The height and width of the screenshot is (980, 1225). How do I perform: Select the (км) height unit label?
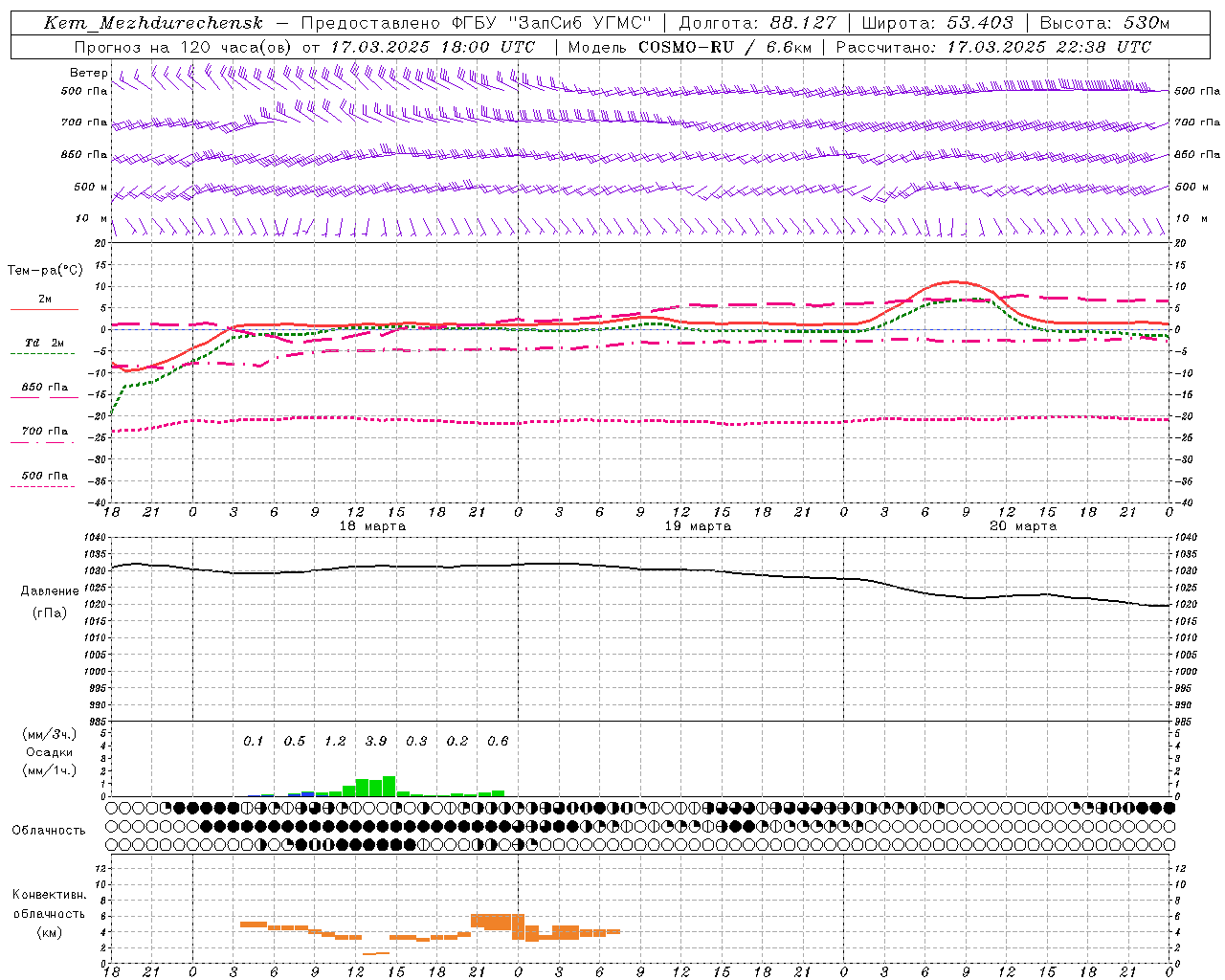click(x=49, y=932)
